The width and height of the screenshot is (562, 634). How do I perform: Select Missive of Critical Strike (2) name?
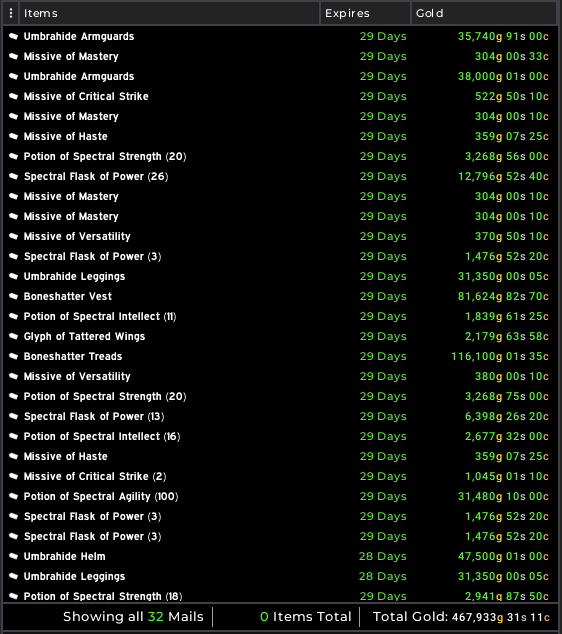(x=95, y=476)
